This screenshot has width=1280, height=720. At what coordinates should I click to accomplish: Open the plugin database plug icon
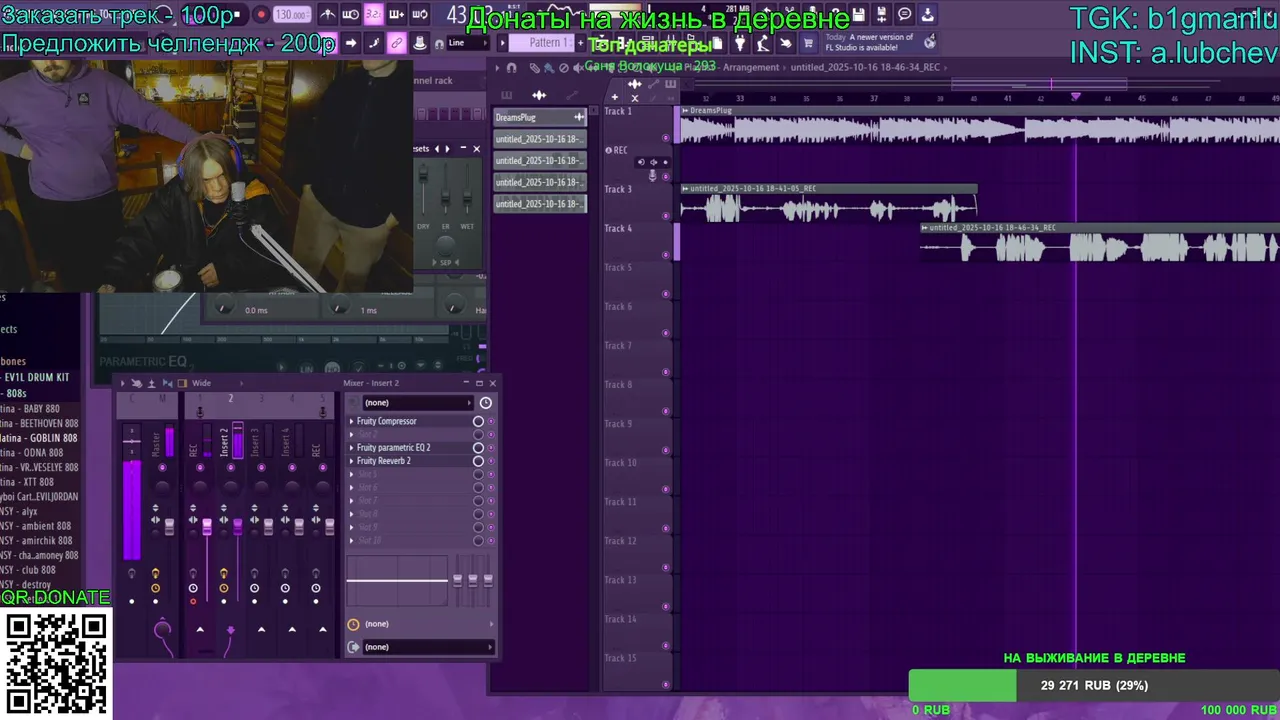740,43
